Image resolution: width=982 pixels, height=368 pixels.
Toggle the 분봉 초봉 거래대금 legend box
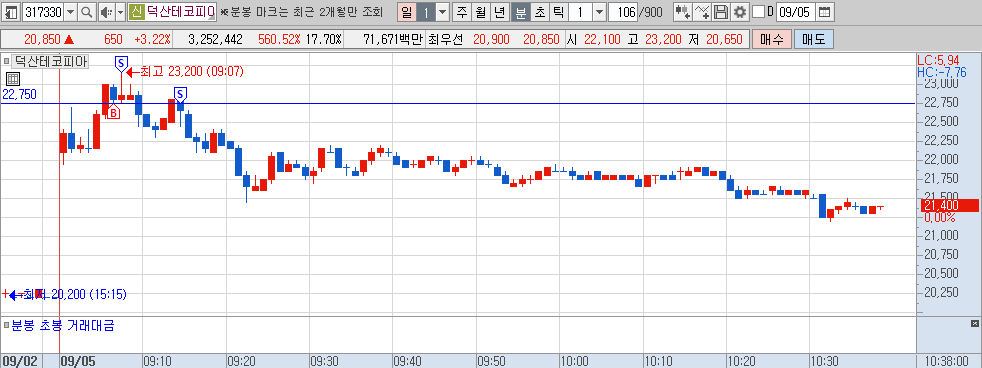click(x=6, y=325)
